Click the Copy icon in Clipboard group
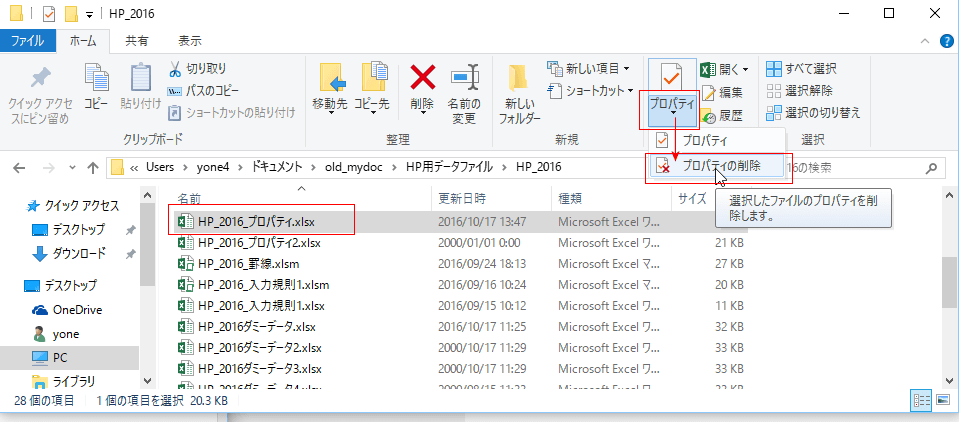The width and height of the screenshot is (959, 422). tap(96, 78)
